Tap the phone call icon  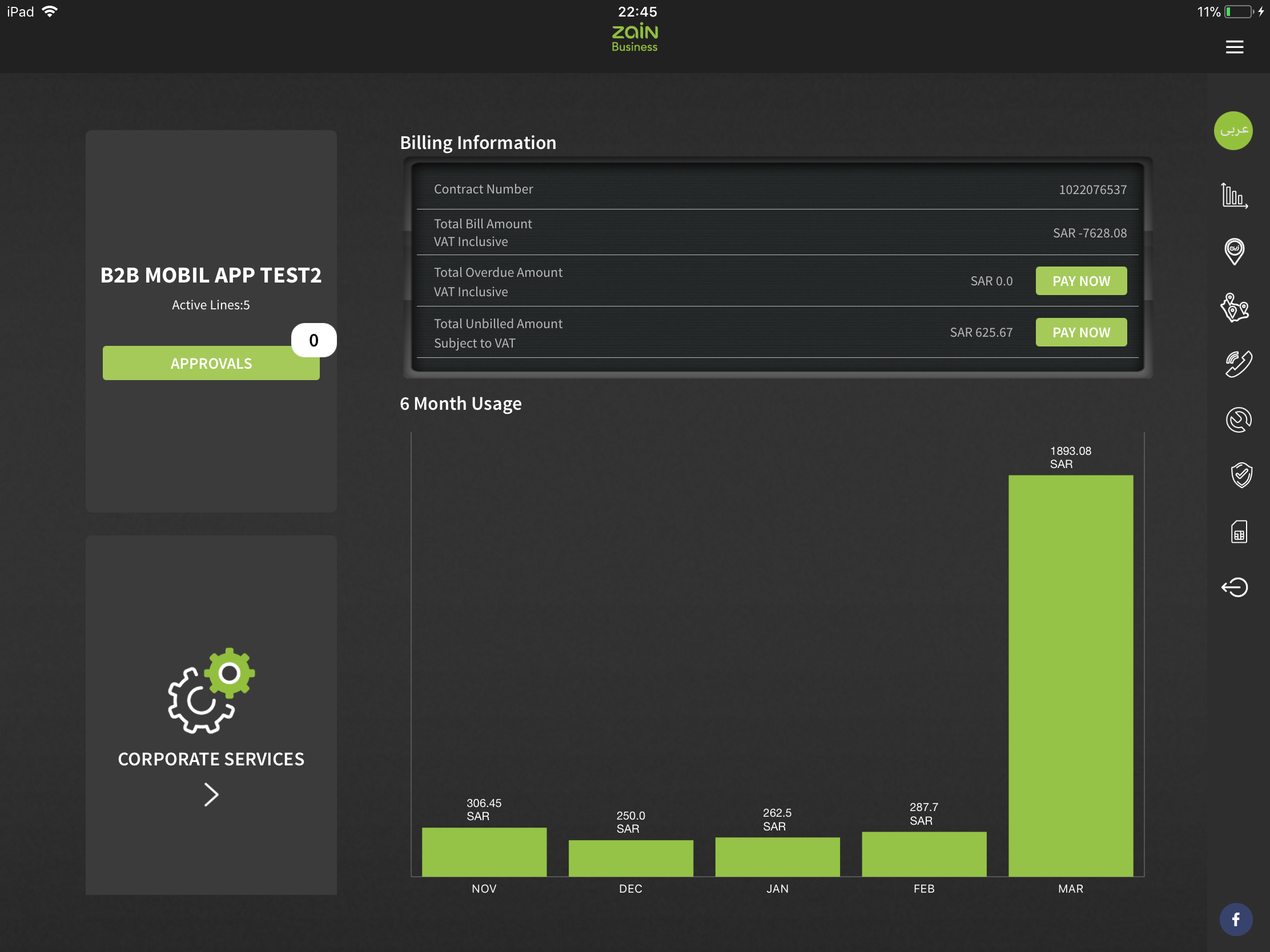(1237, 364)
